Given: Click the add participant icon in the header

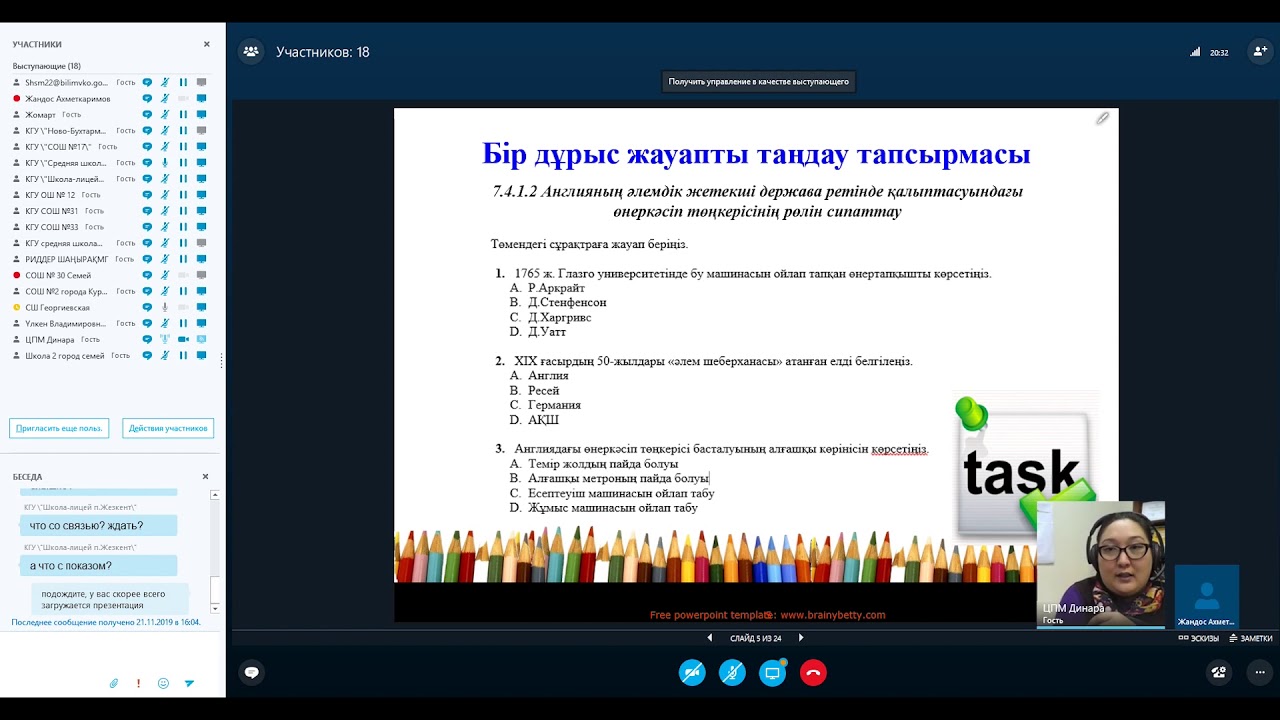Looking at the screenshot, I should click(1260, 52).
